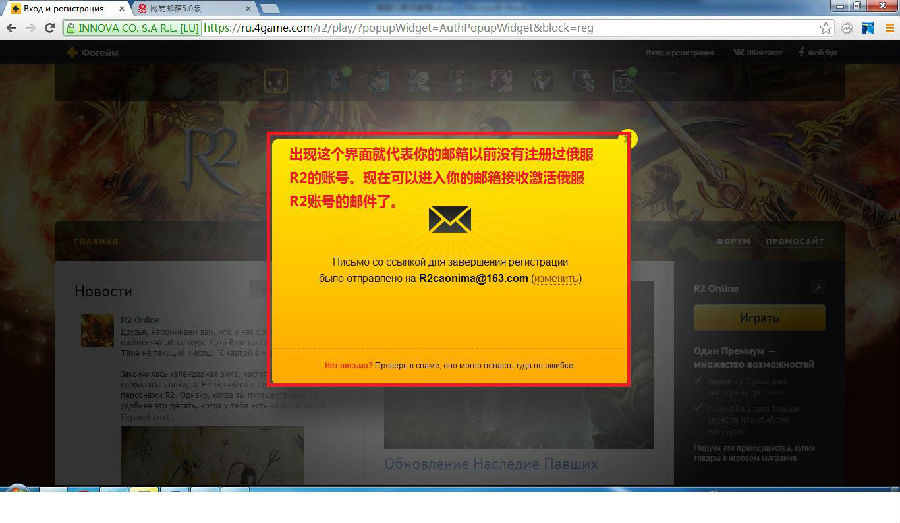
Task: Bookmark this page with the star icon
Action: (x=826, y=28)
